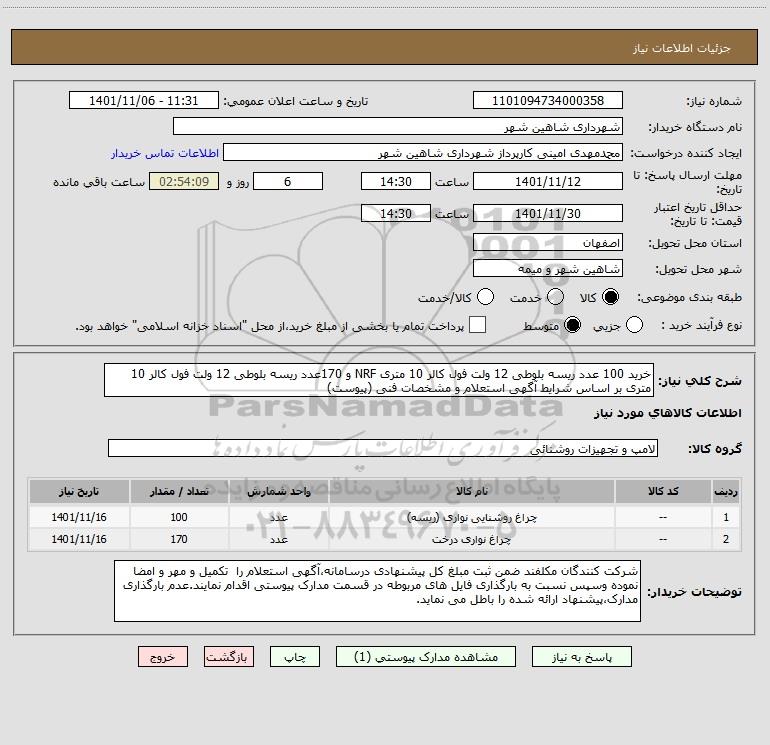
Task: Click the remaining time counter 02:54:09
Action: click(x=184, y=181)
